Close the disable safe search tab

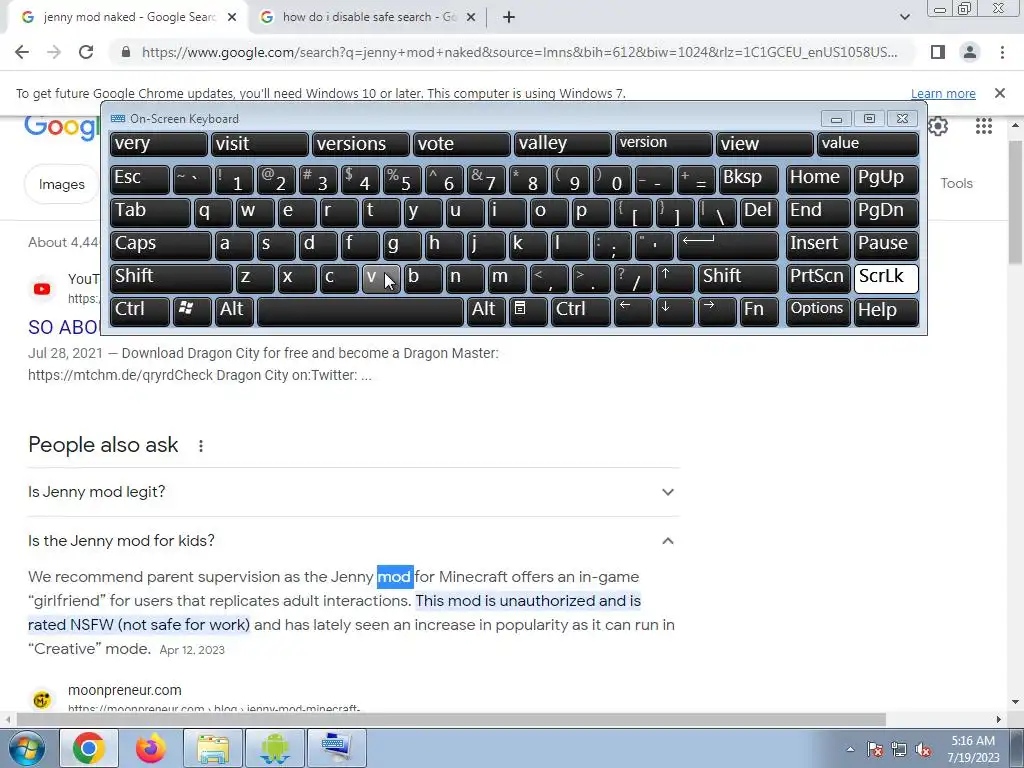point(471,18)
